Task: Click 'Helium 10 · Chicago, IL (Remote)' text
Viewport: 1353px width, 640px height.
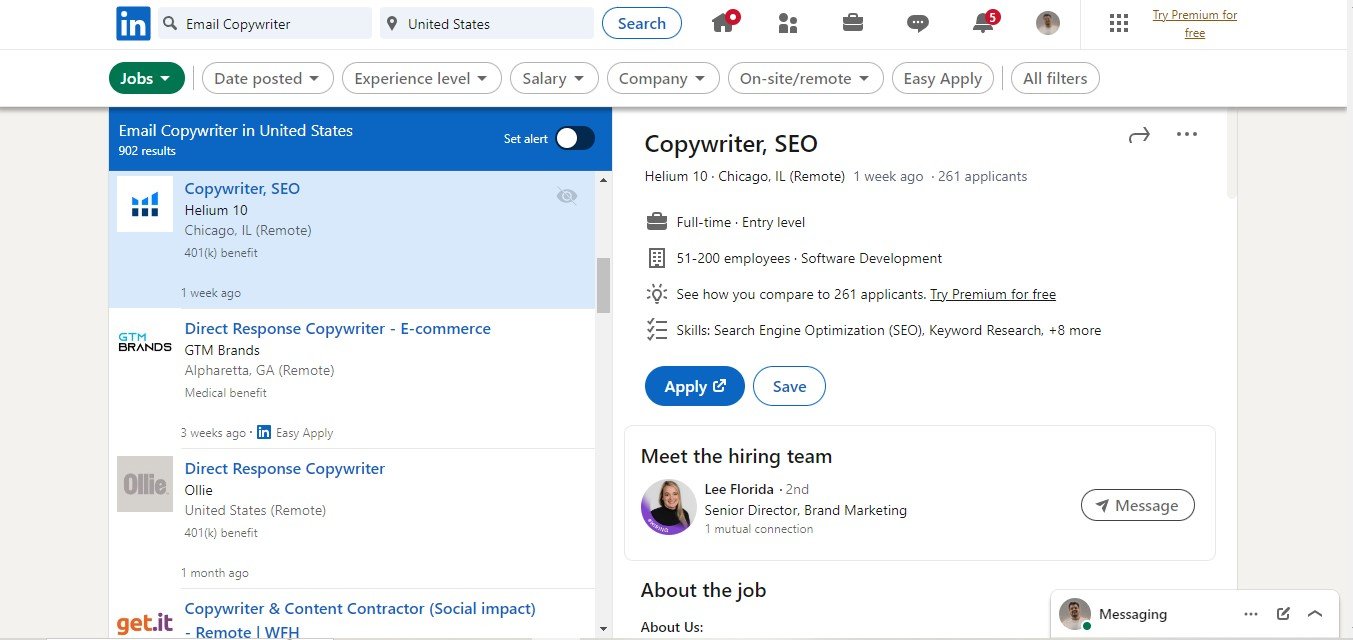Action: point(745,176)
